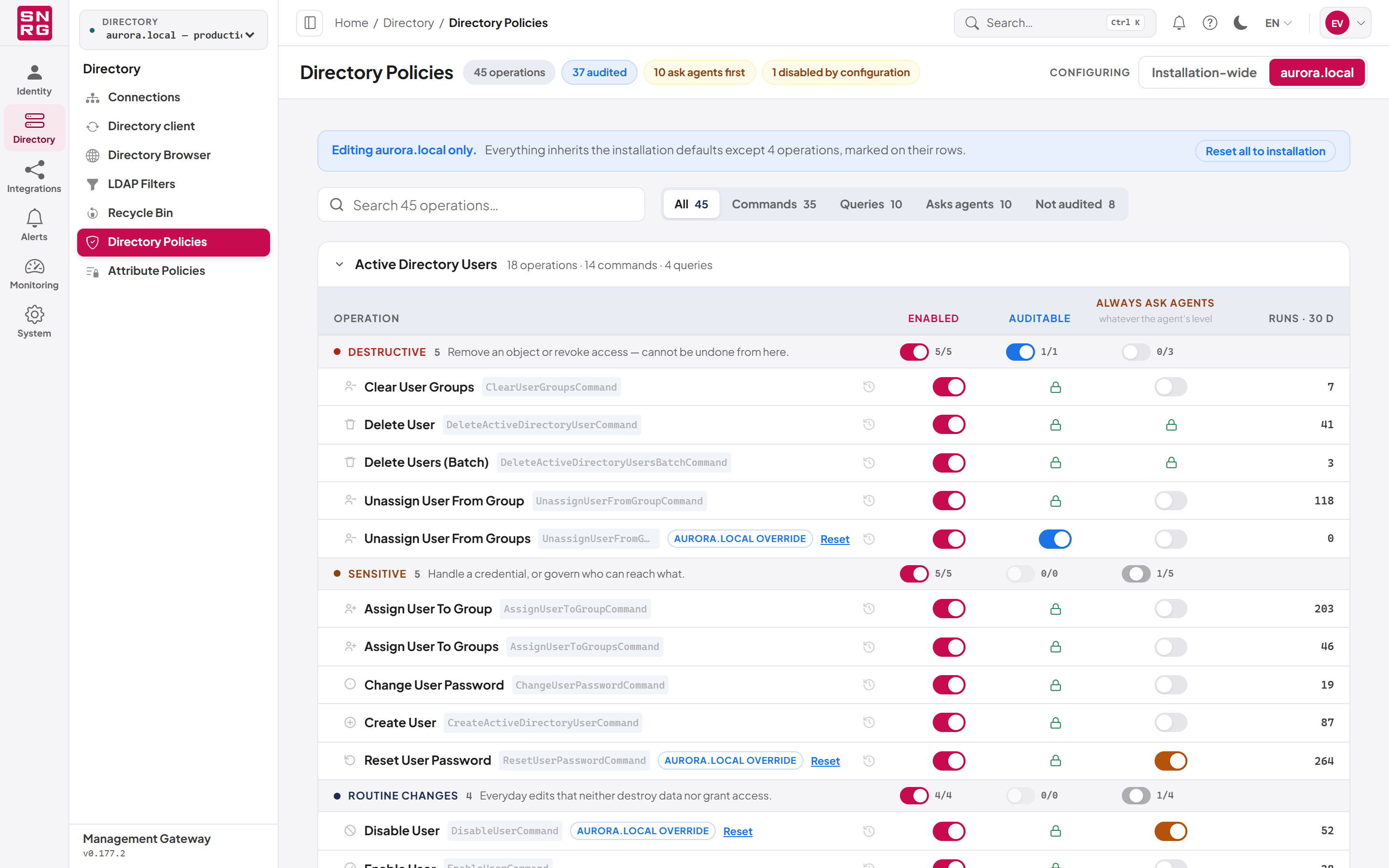The image size is (1389, 868).
Task: Toggle Auditable for Unassign User From Groups
Action: (1055, 539)
